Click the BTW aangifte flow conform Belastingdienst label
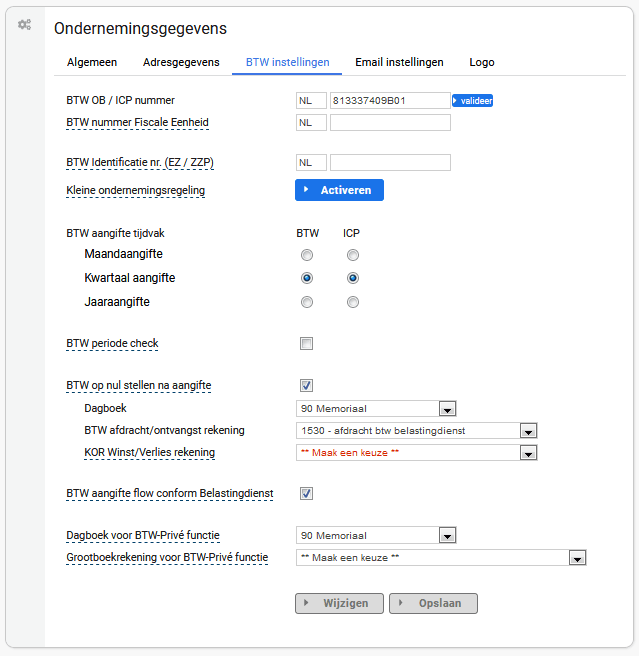The width and height of the screenshot is (639, 656). [x=169, y=494]
